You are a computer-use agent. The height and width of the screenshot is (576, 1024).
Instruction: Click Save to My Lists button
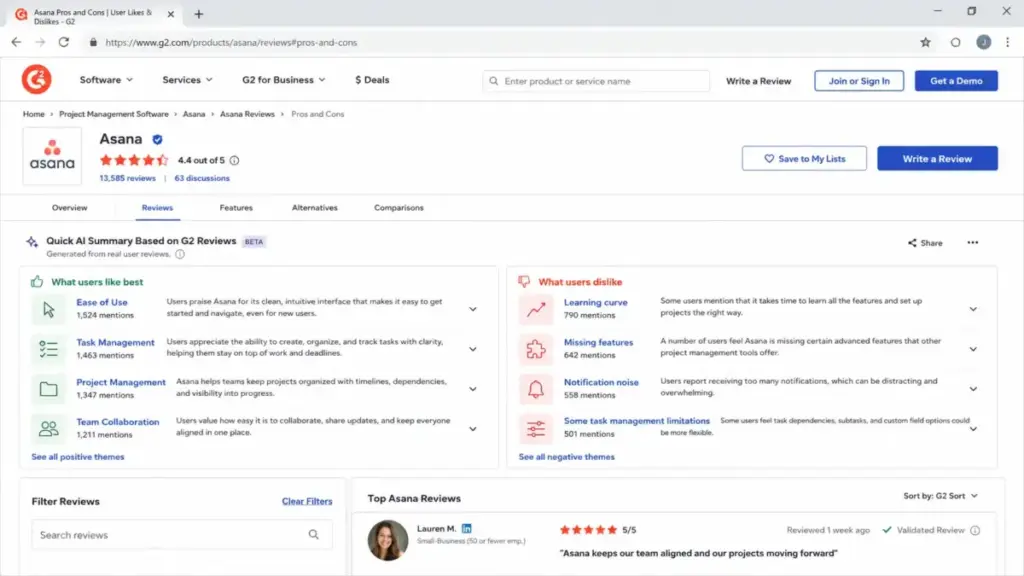(x=804, y=159)
